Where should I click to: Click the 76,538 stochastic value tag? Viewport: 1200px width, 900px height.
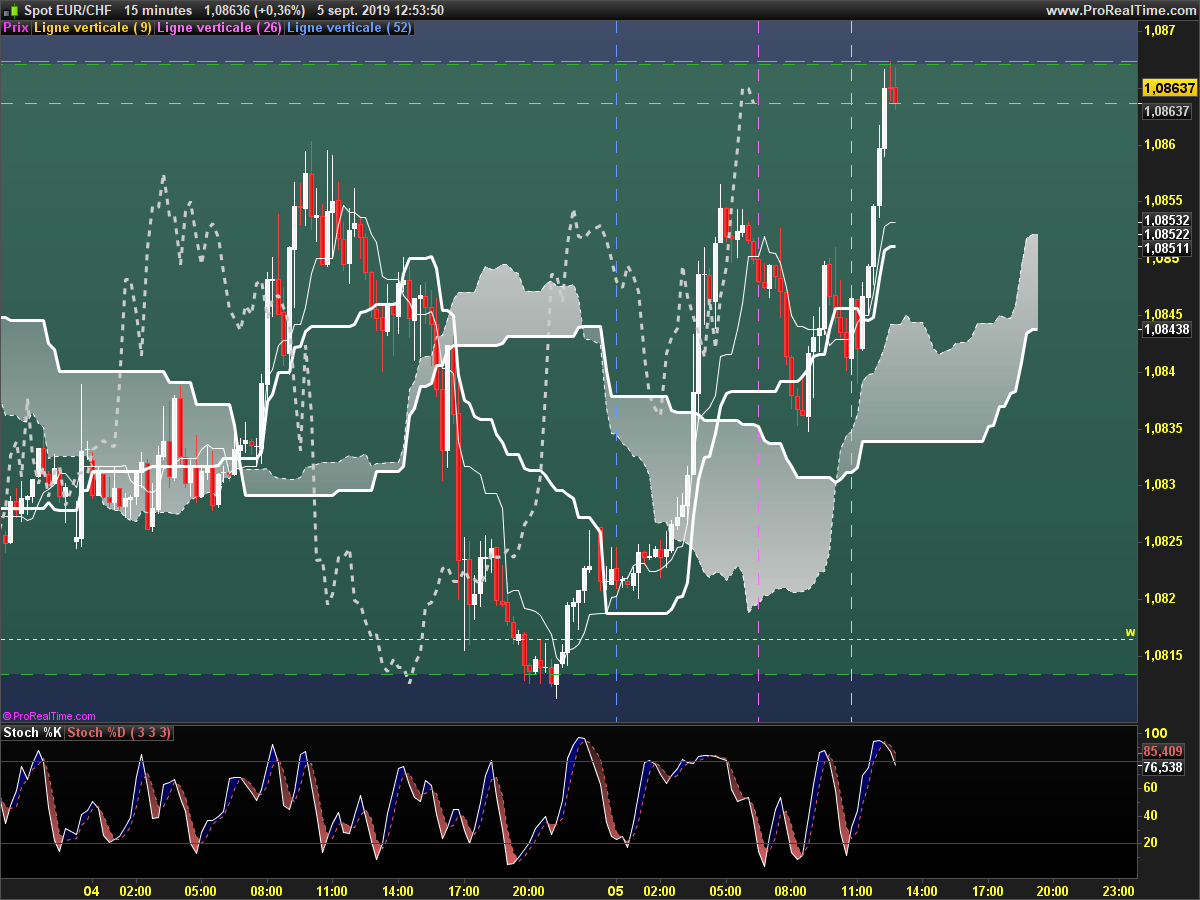click(1163, 767)
